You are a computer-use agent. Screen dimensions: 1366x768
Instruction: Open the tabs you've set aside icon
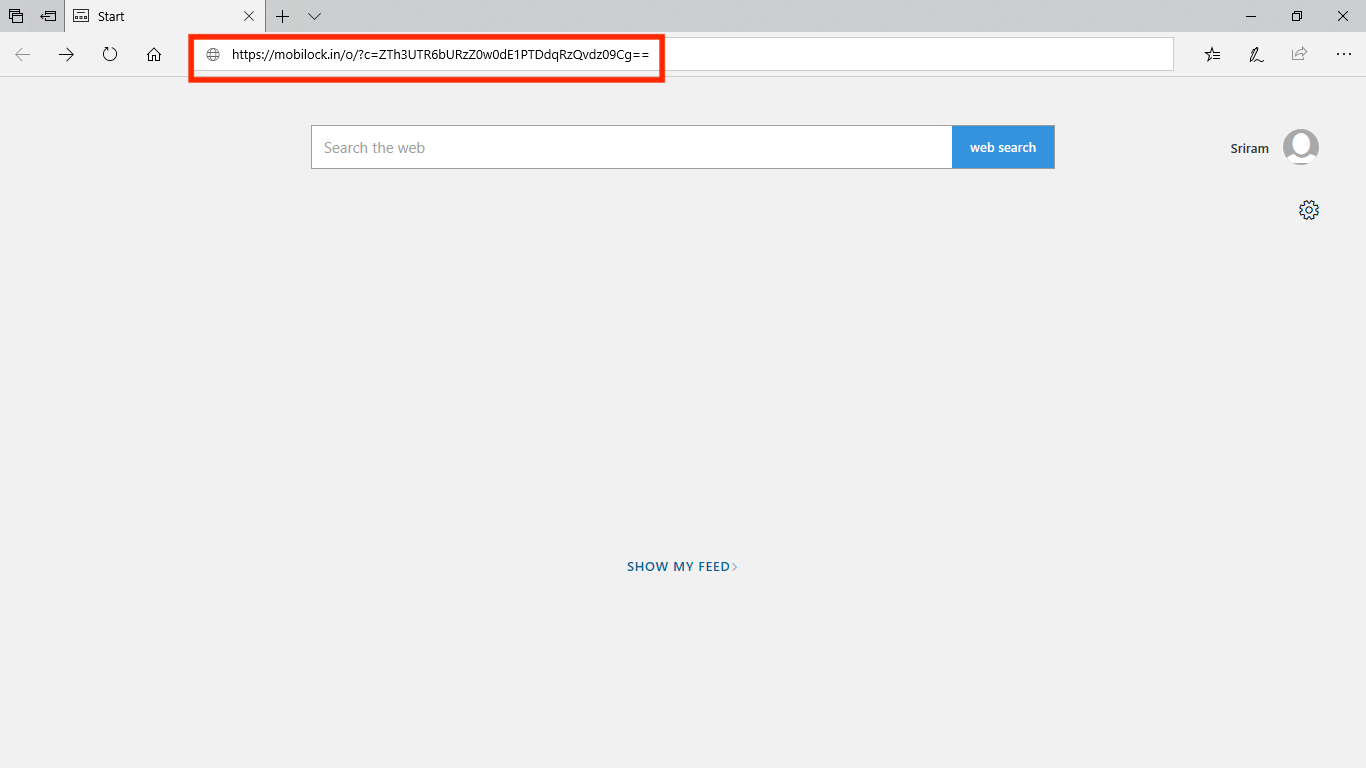point(16,16)
